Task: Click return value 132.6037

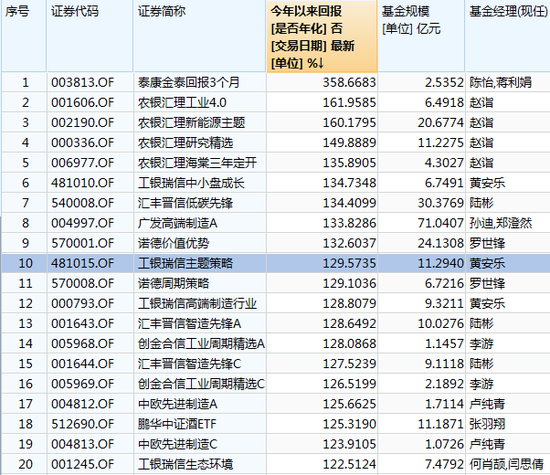Action: pos(349,243)
